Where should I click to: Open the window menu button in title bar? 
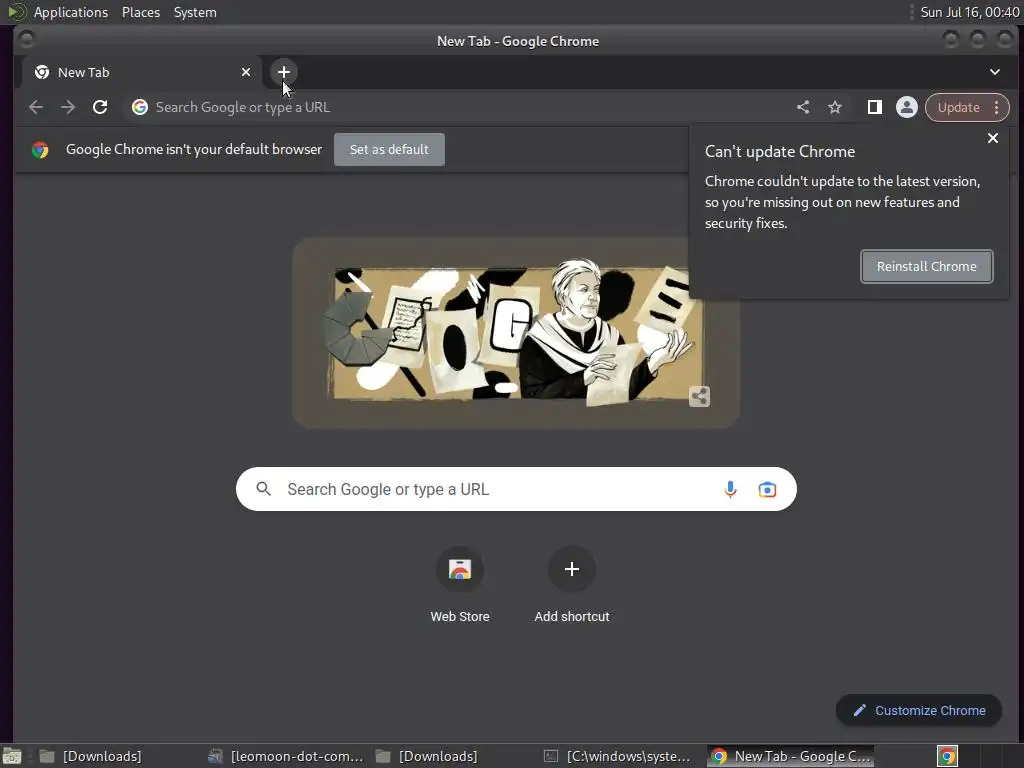tap(27, 40)
